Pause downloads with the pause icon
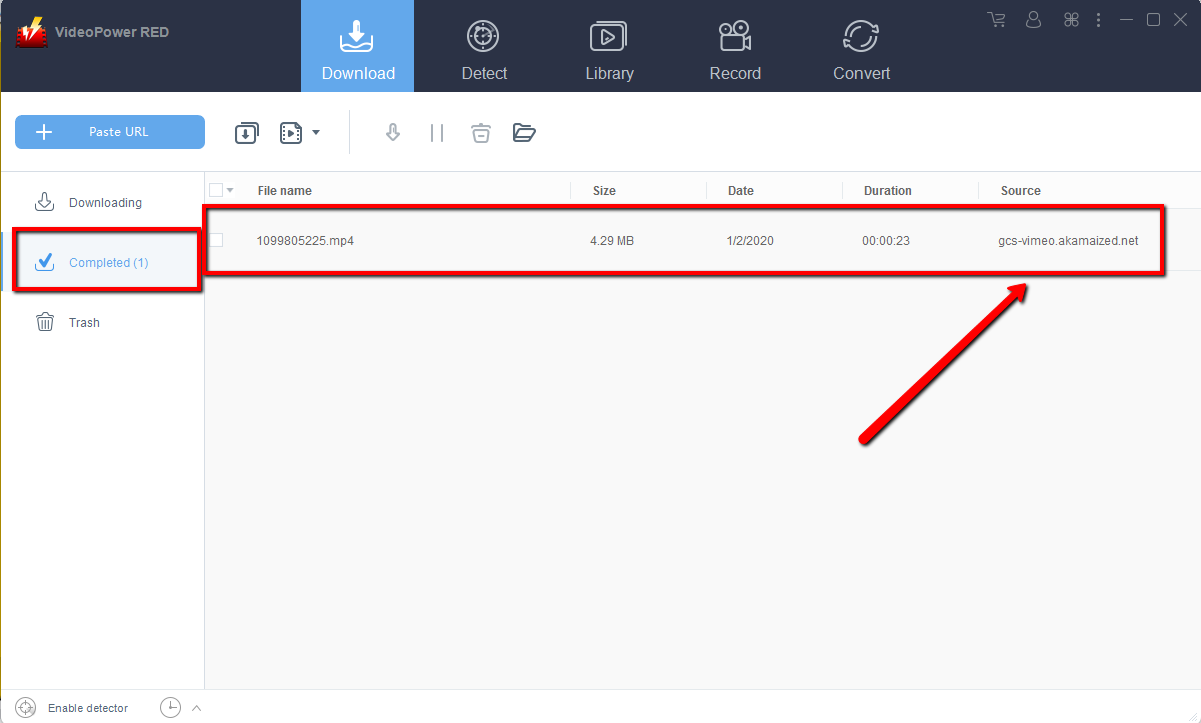1201x723 pixels. coord(437,133)
